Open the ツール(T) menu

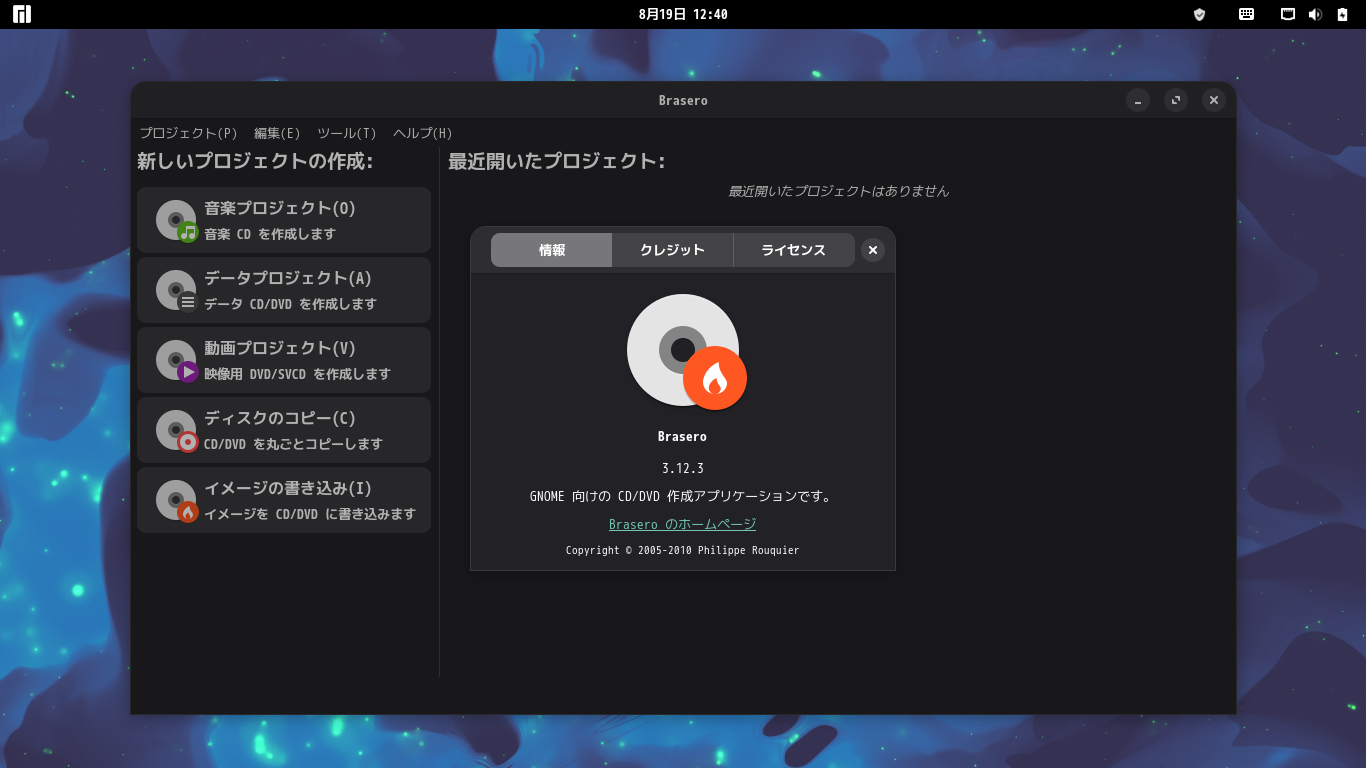pos(347,133)
